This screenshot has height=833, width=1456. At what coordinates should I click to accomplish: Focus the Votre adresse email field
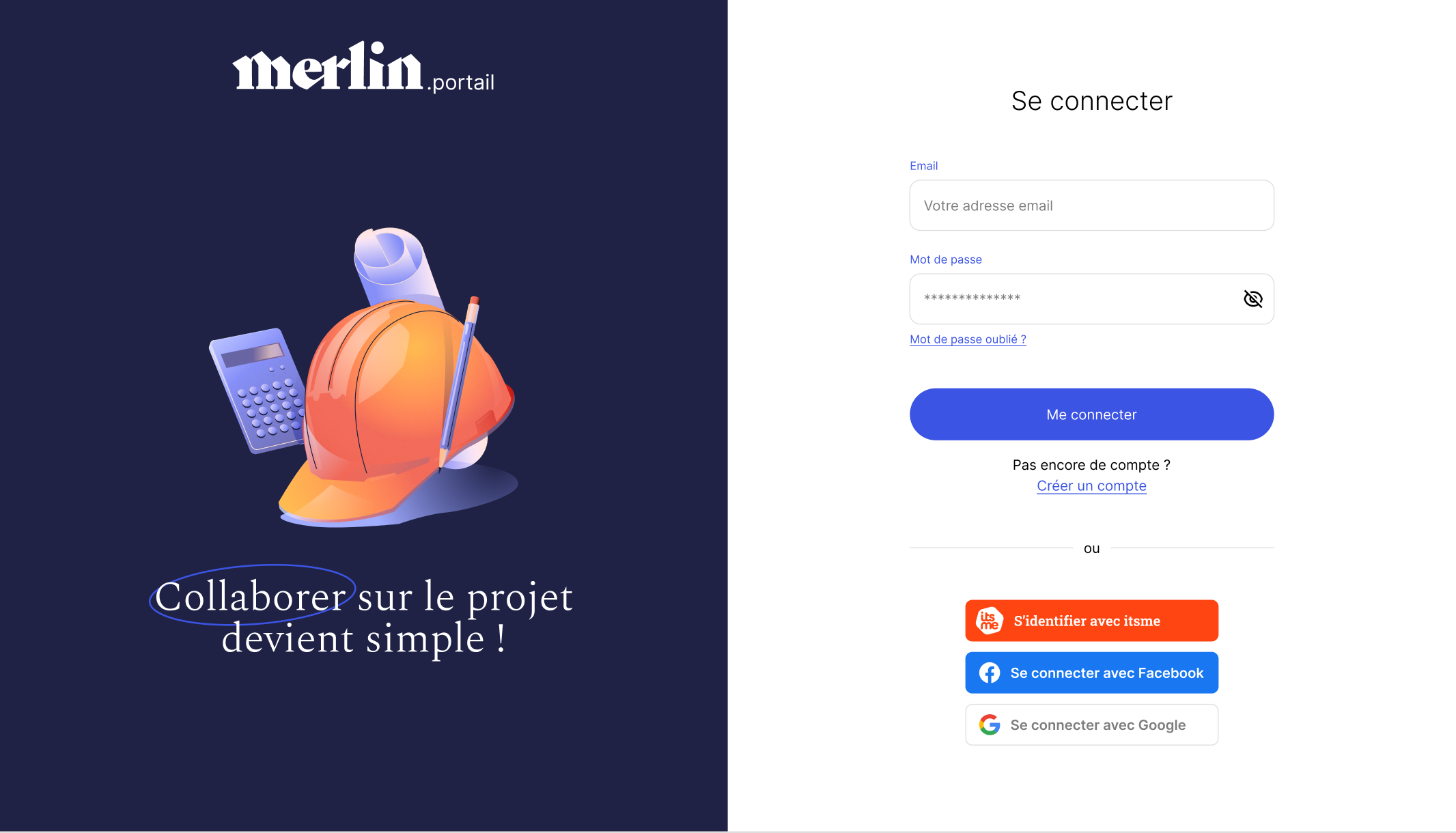click(x=1091, y=206)
